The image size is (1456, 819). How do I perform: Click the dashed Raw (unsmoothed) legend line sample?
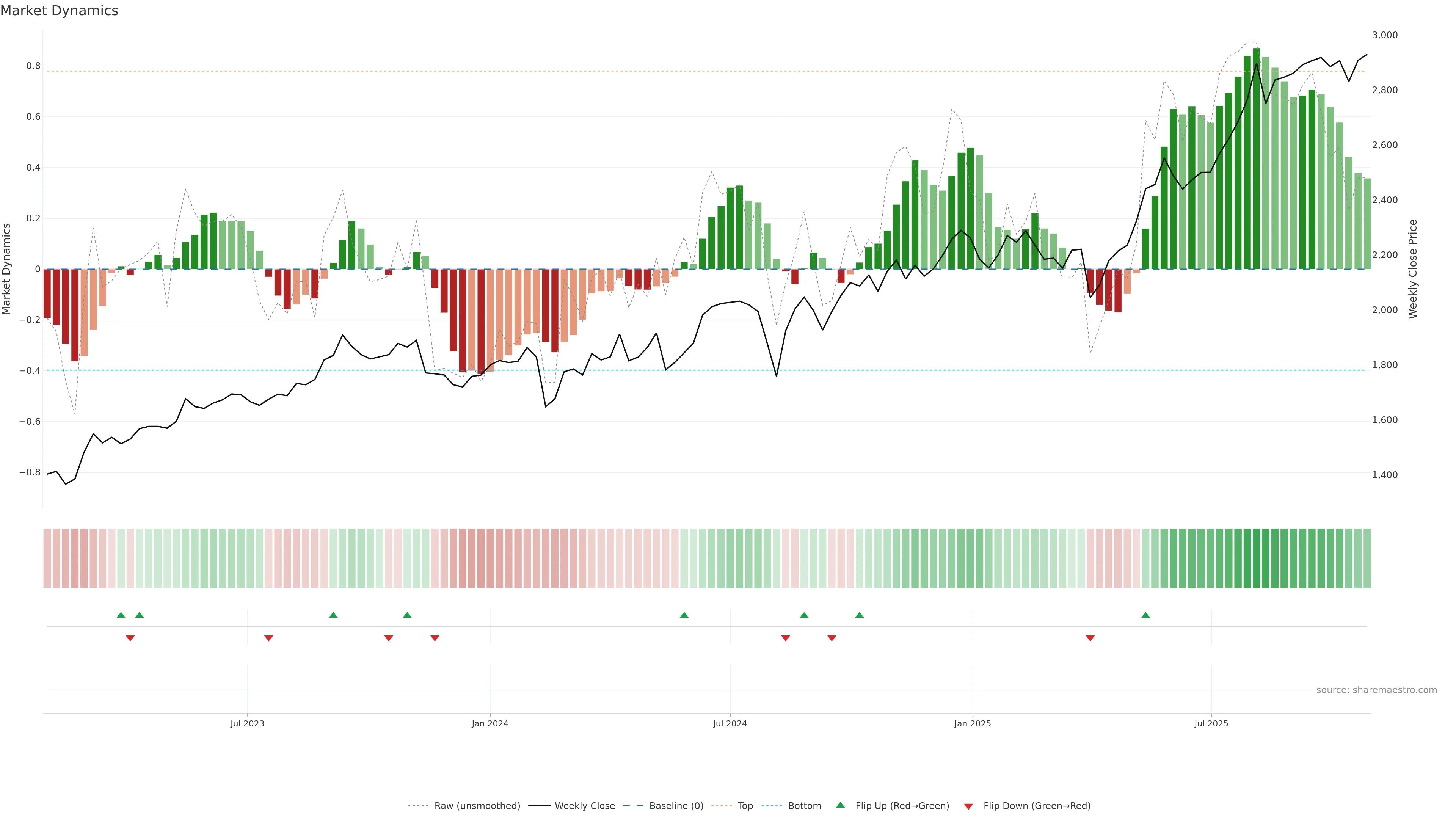pyautogui.click(x=418, y=806)
